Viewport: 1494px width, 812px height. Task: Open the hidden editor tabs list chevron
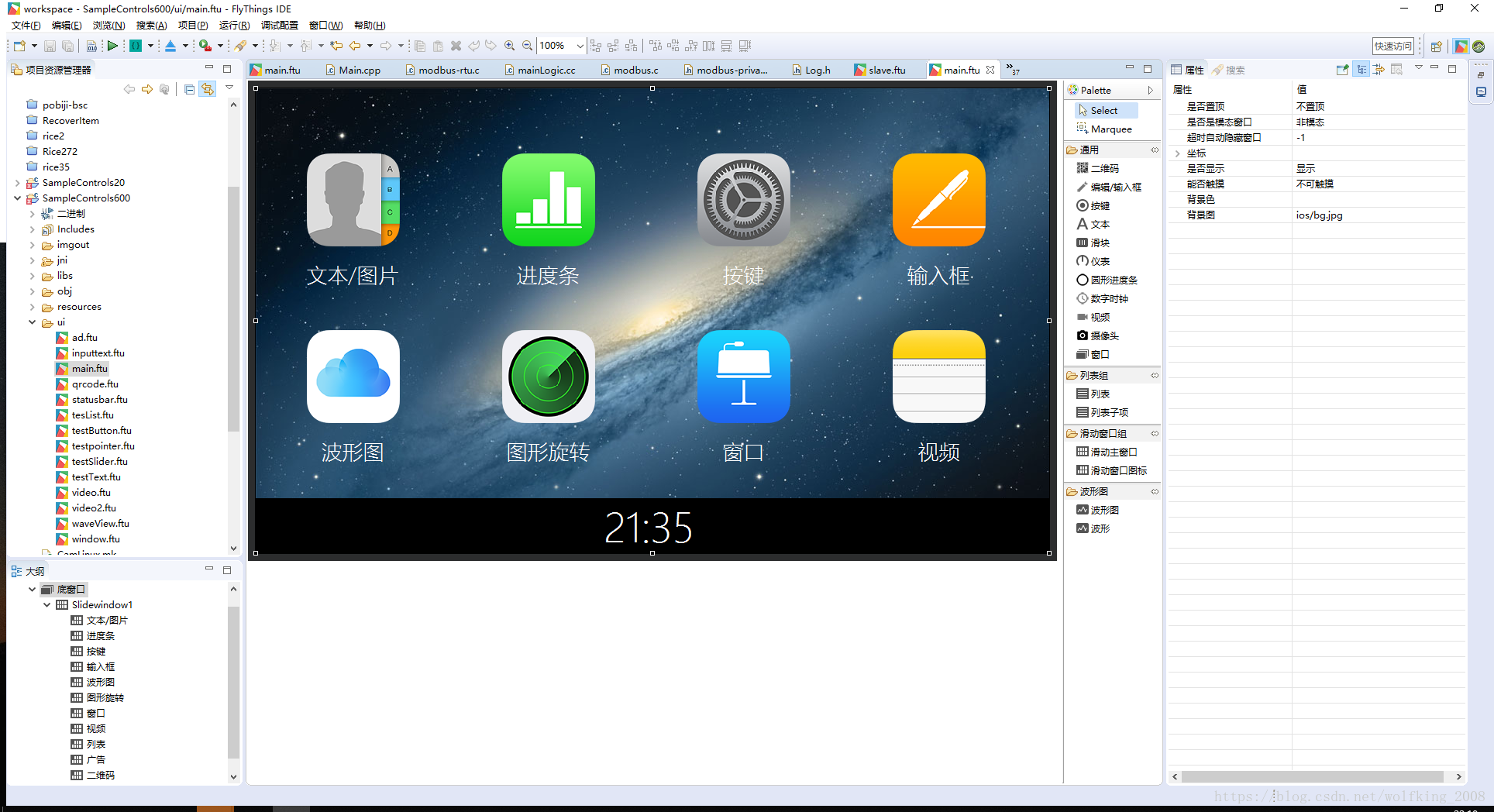pyautogui.click(x=1014, y=69)
